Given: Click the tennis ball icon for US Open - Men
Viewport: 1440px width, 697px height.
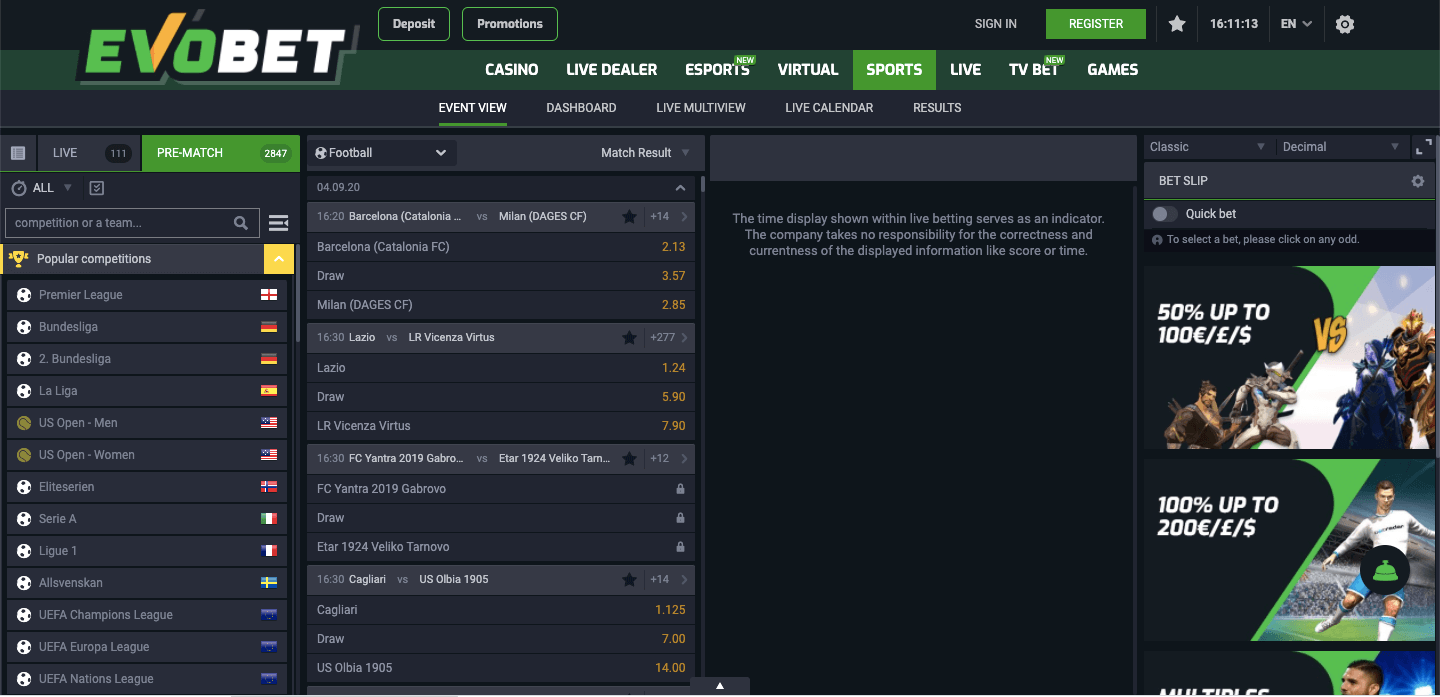Looking at the screenshot, I should [x=24, y=423].
